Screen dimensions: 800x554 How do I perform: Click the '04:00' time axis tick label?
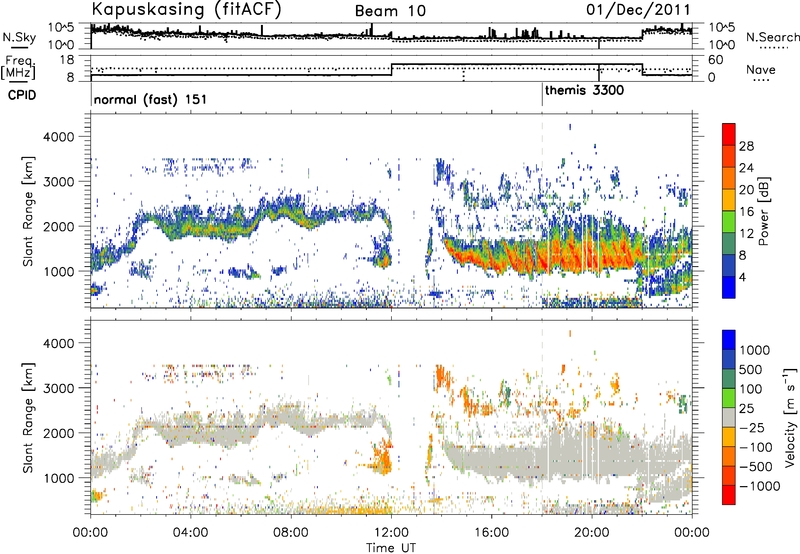point(191,533)
